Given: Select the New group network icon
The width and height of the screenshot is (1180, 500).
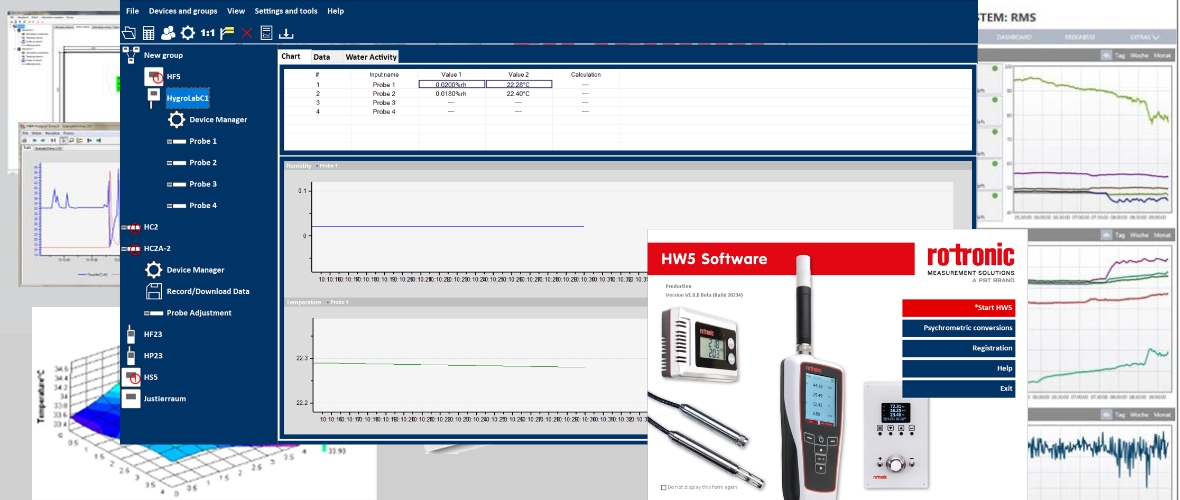Looking at the screenshot, I should pyautogui.click(x=131, y=55).
